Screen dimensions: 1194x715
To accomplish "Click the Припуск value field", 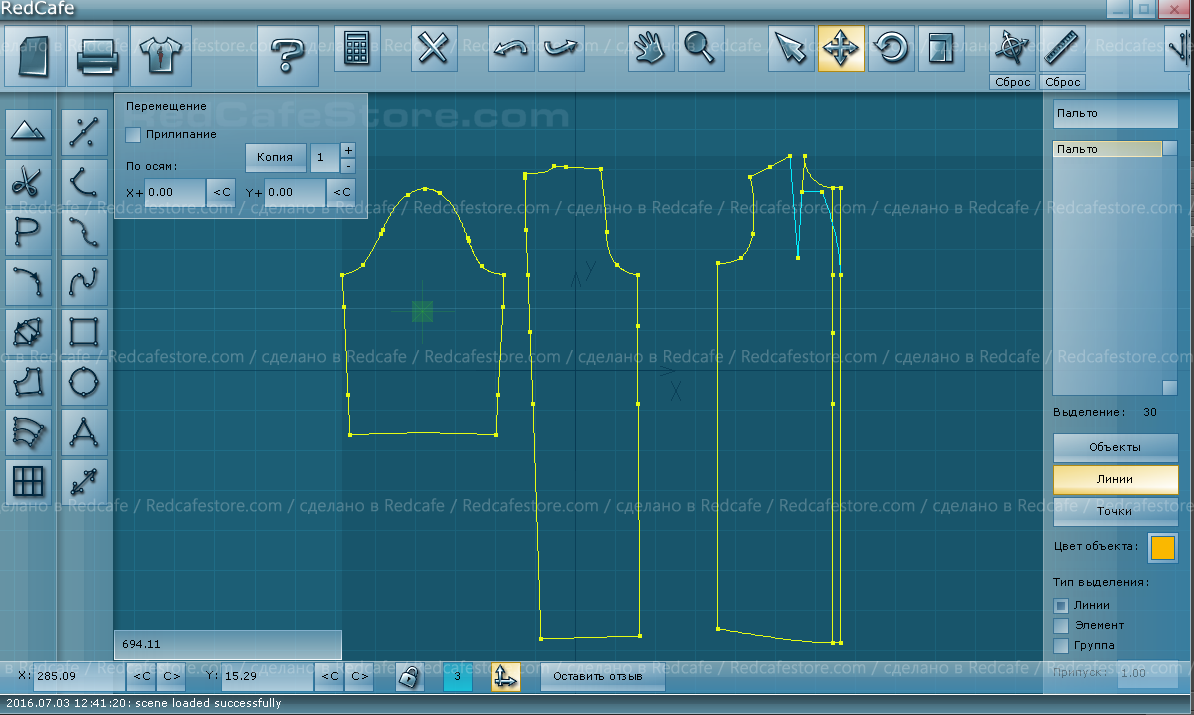I will coord(1148,673).
